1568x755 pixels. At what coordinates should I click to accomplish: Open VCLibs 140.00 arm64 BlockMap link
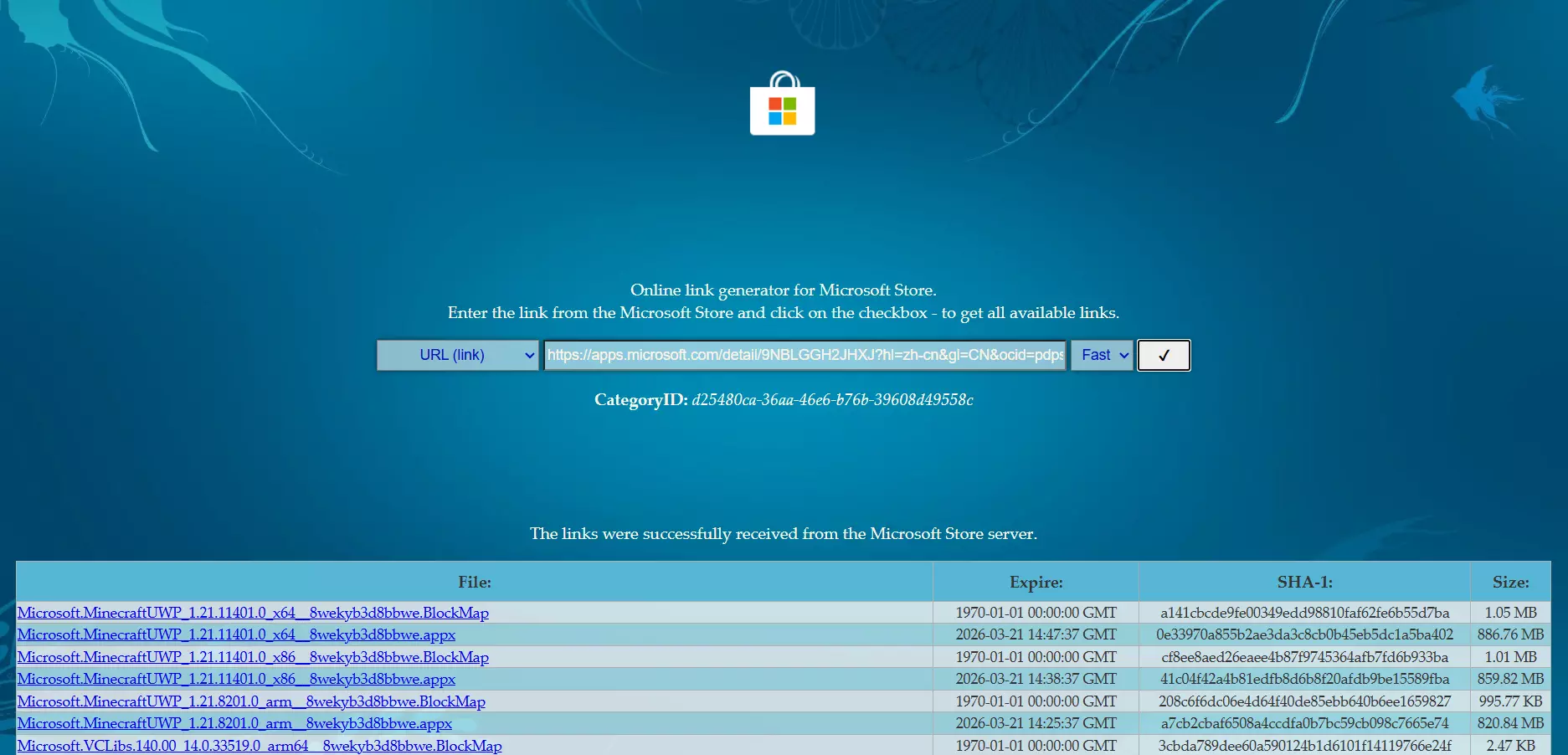point(260,745)
